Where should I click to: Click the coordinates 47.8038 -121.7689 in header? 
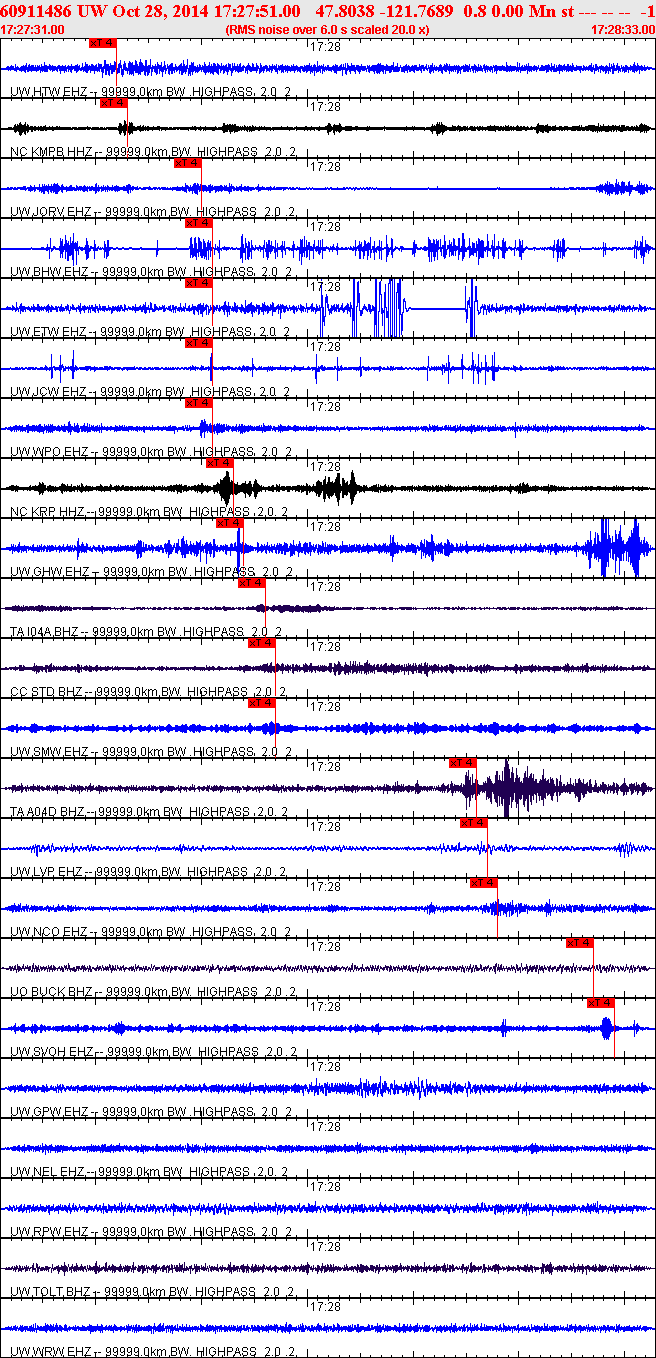pos(383,11)
